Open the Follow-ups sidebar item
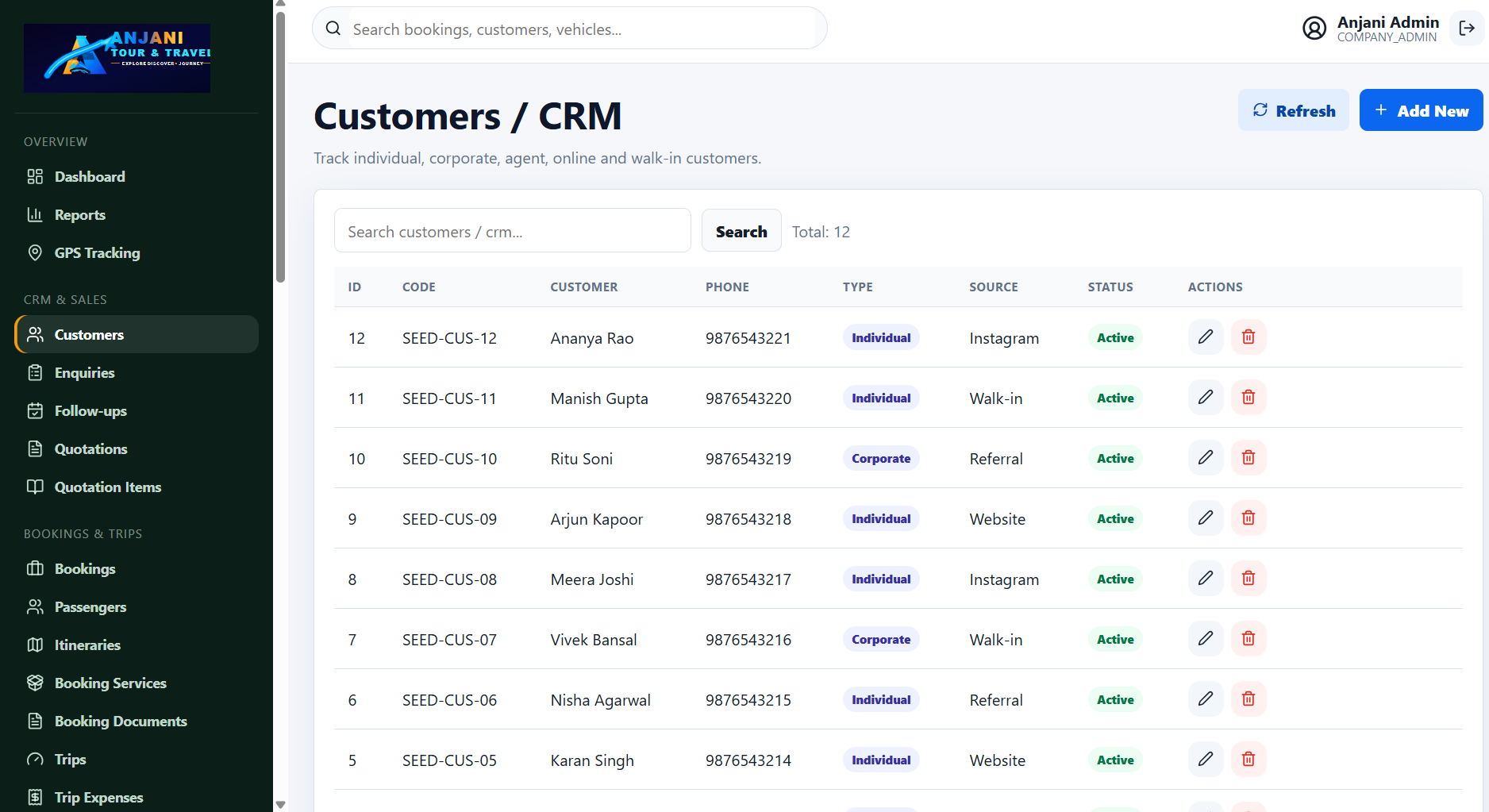This screenshot has width=1489, height=812. (137, 410)
